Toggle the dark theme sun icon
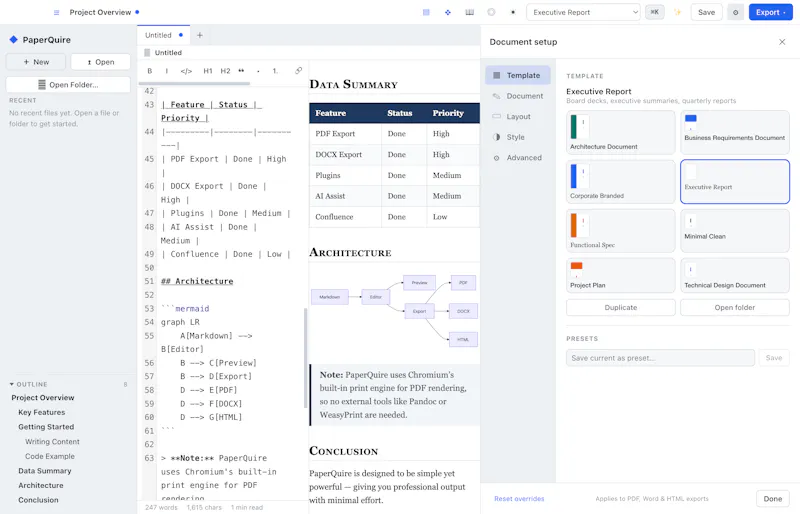800x514 pixels. click(513, 12)
